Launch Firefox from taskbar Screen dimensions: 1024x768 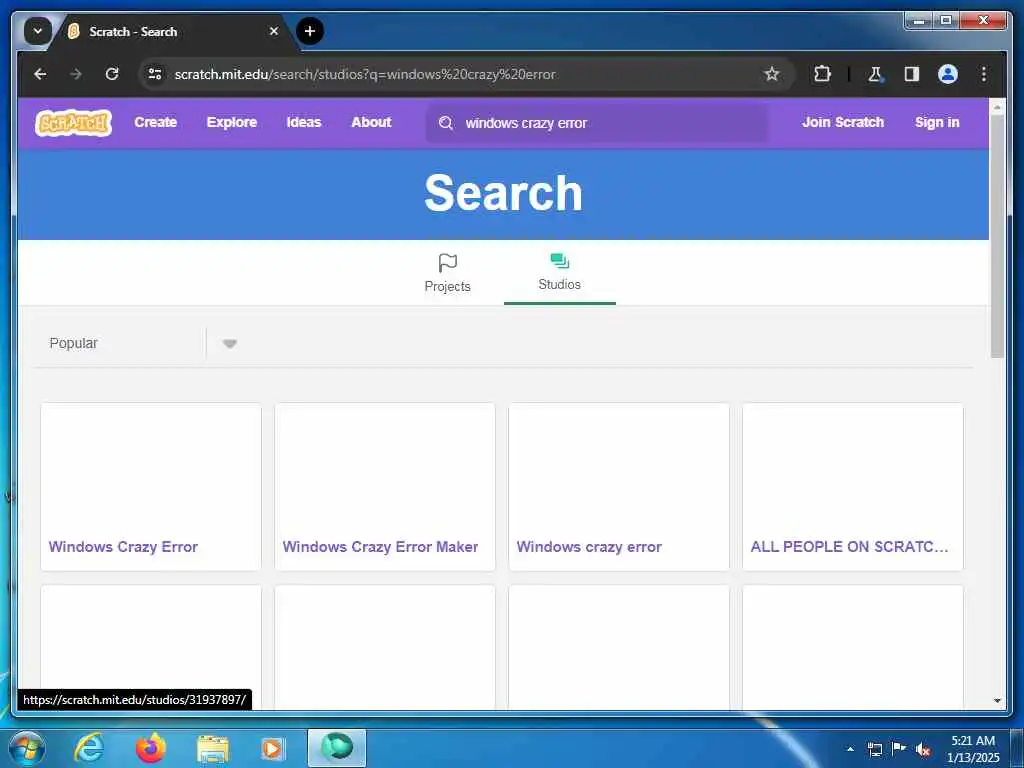pos(151,748)
